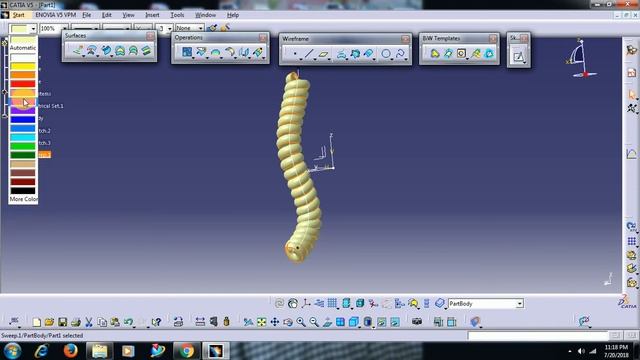Open the fill color dropdown arrow
Viewport: 640px width, 360px height.
[33, 29]
